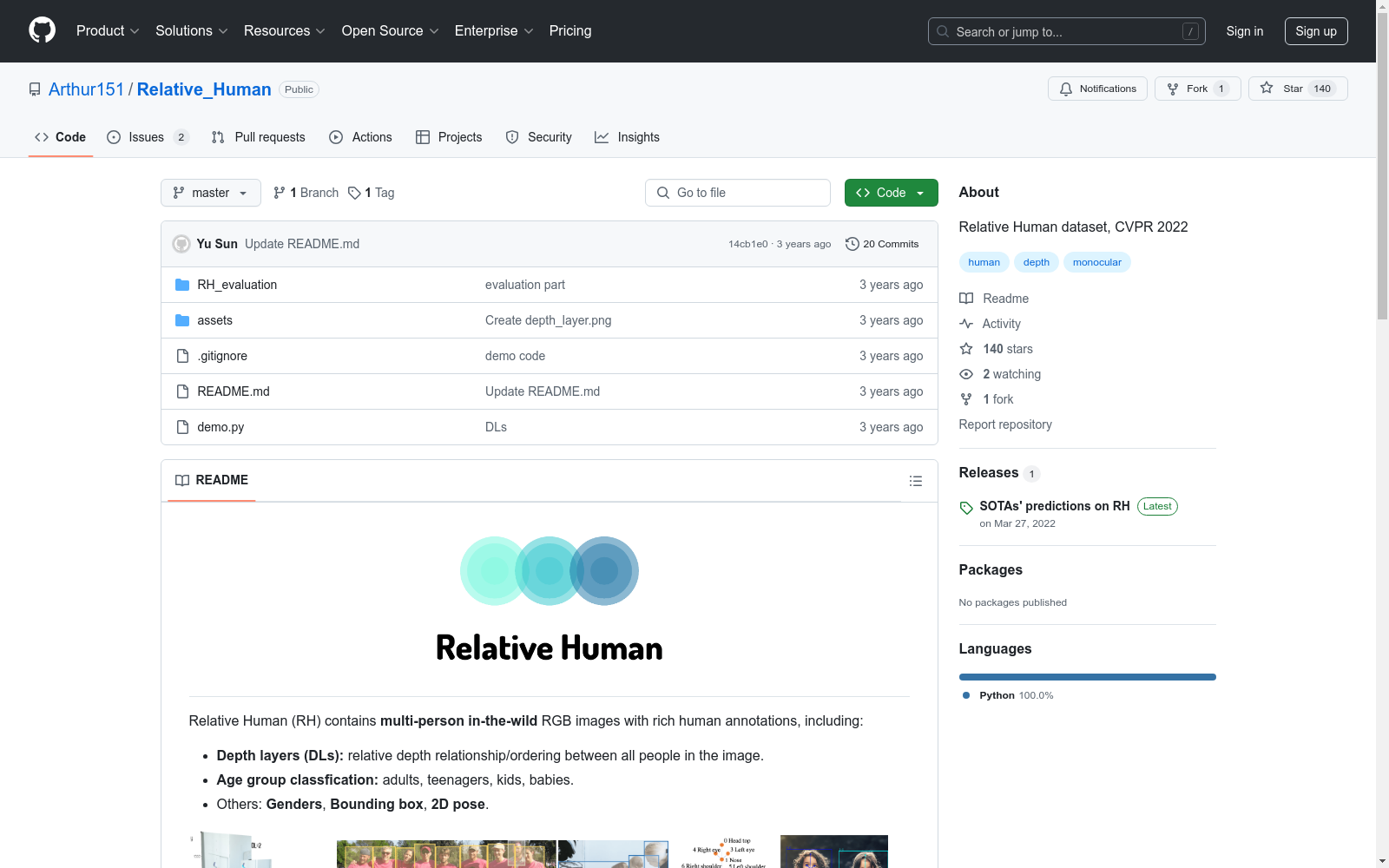Open the Releases heading link
Viewport: 1389px width, 868px height.
click(x=989, y=473)
